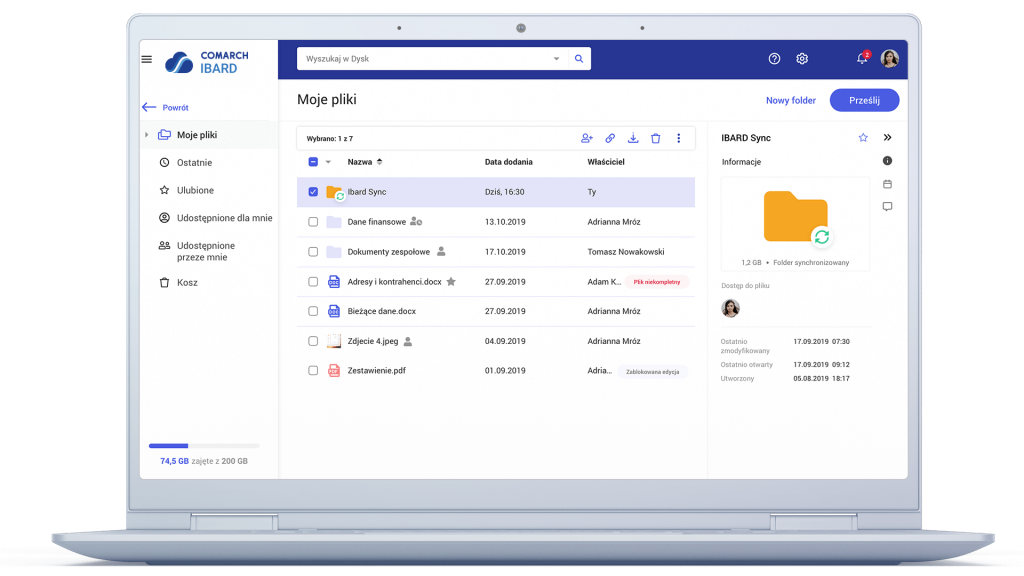Click the Powrót back link
Image resolution: width=1024 pixels, height=576 pixels.
[166, 108]
